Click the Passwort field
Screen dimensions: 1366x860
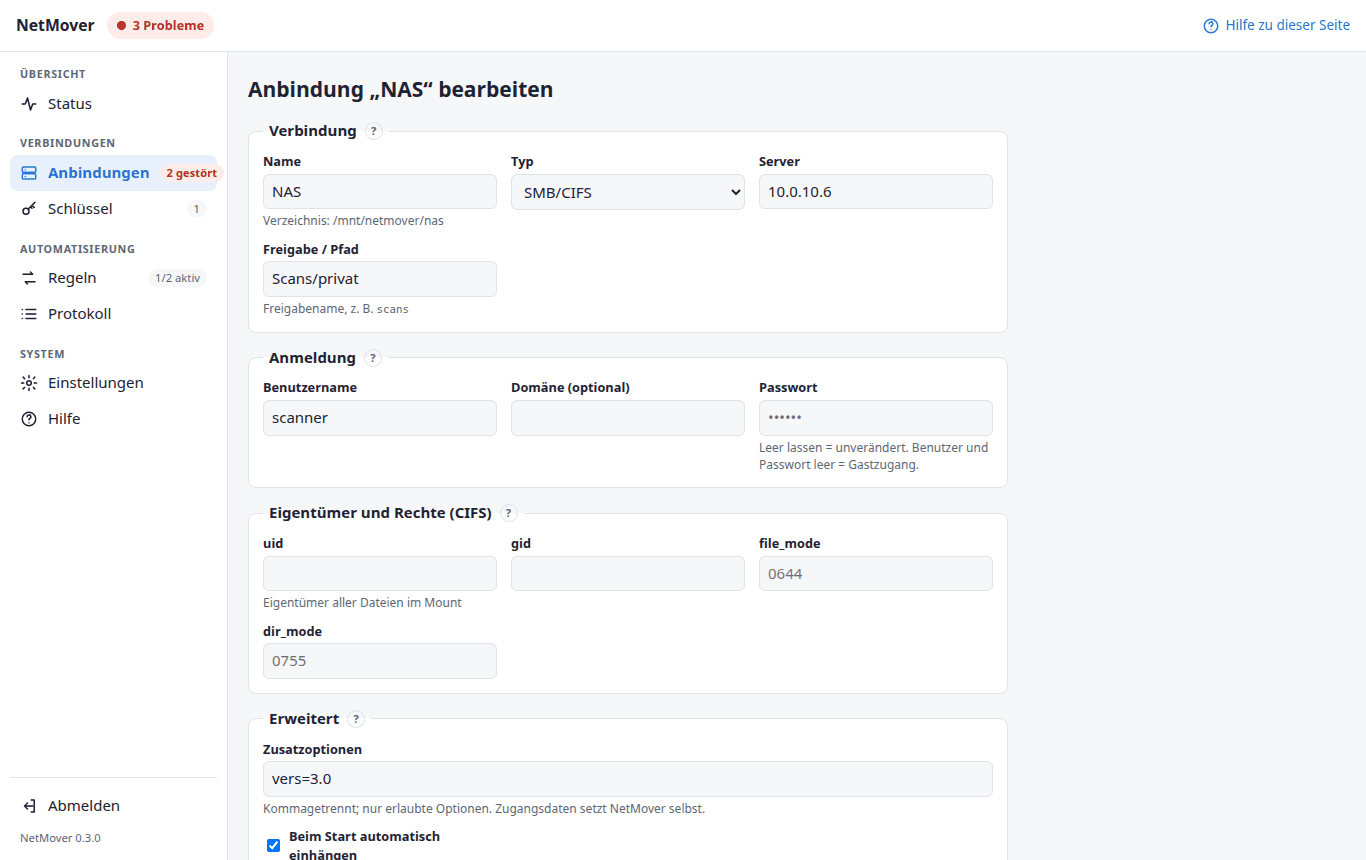(876, 418)
